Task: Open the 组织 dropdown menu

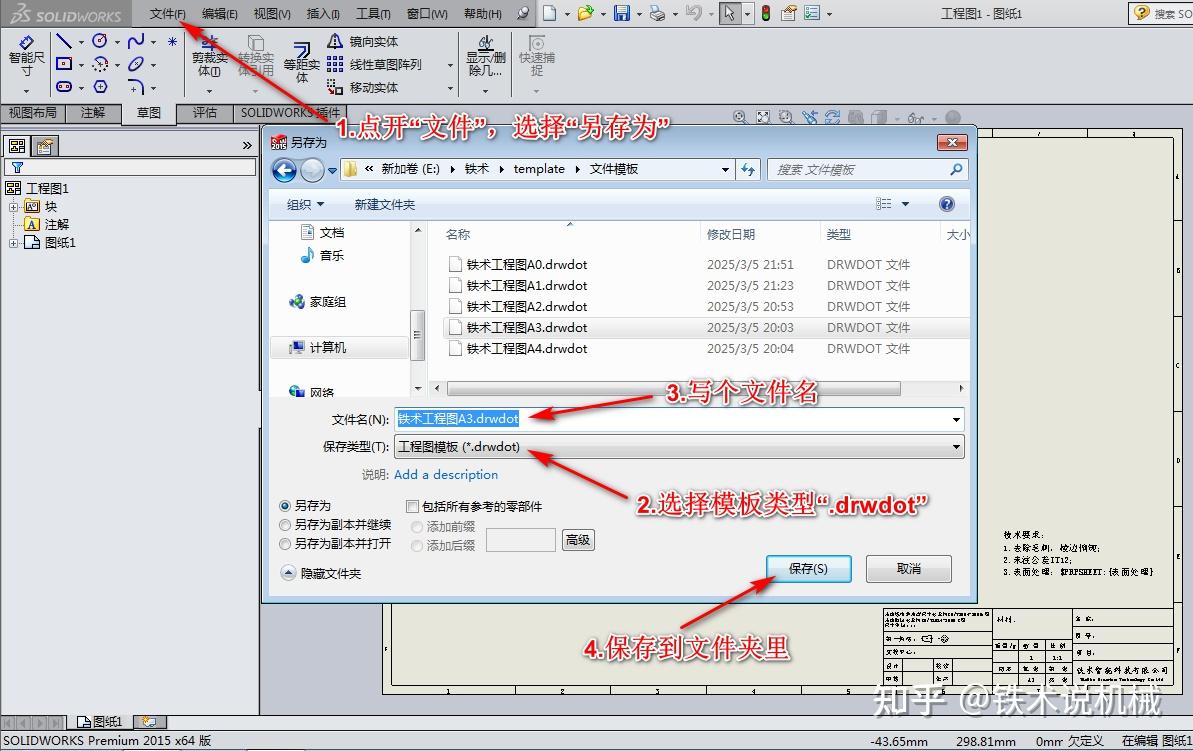Action: click(x=305, y=205)
